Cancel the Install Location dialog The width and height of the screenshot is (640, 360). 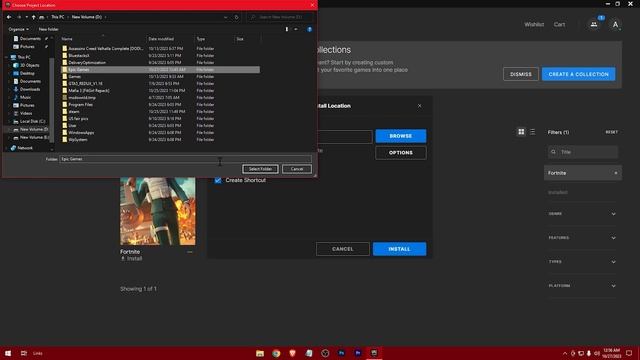click(x=342, y=249)
